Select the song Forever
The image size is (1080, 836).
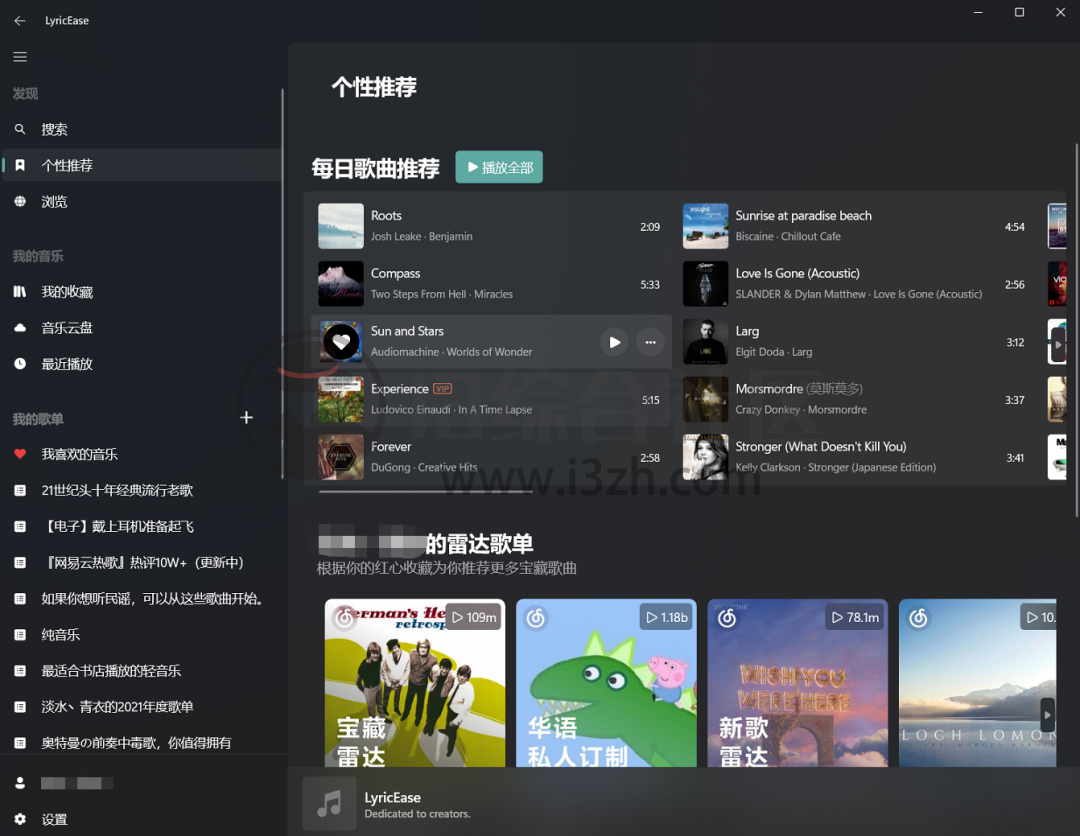tap(492, 457)
